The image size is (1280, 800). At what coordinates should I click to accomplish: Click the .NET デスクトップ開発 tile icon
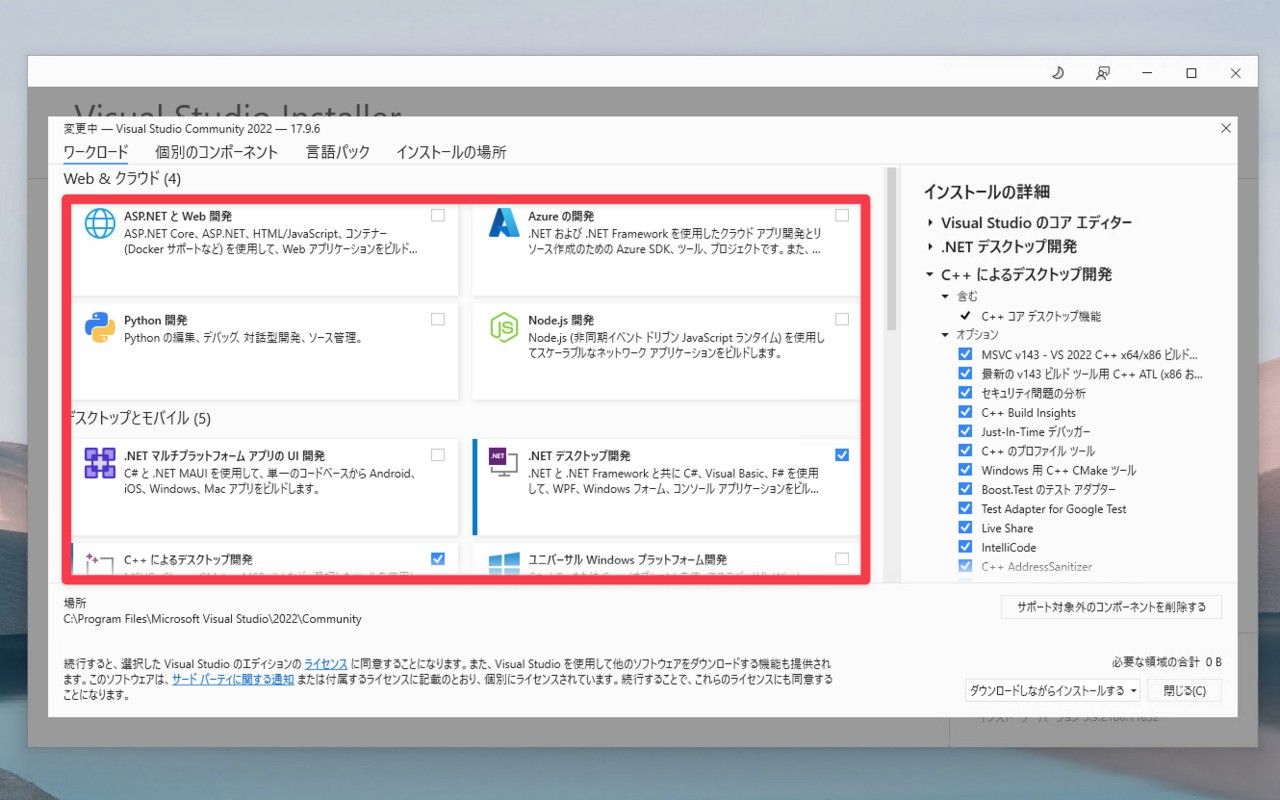tap(501, 464)
